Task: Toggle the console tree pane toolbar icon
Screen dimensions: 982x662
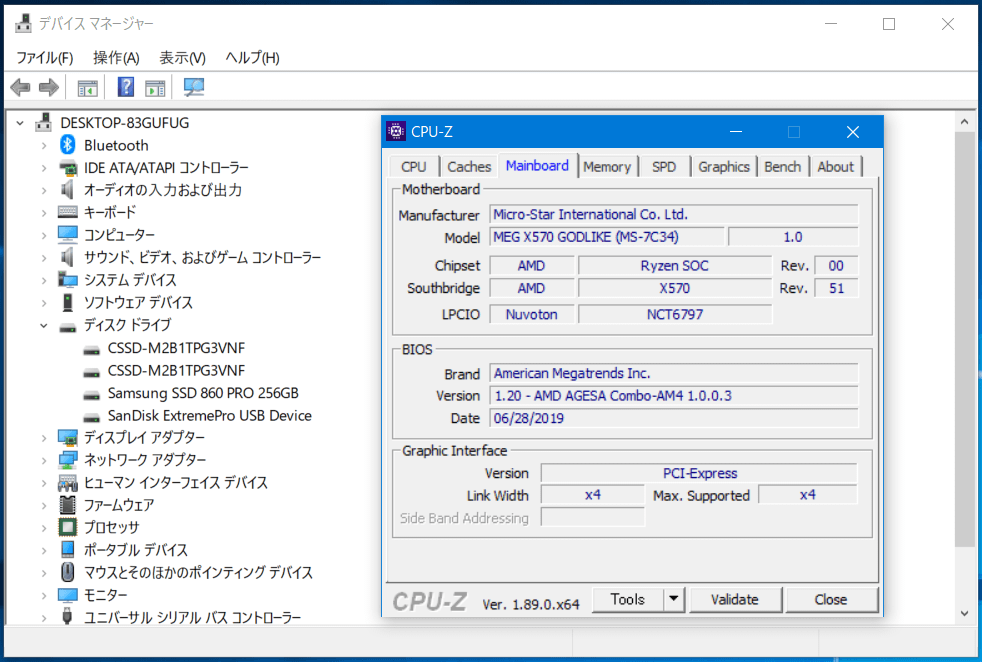Action: click(87, 88)
